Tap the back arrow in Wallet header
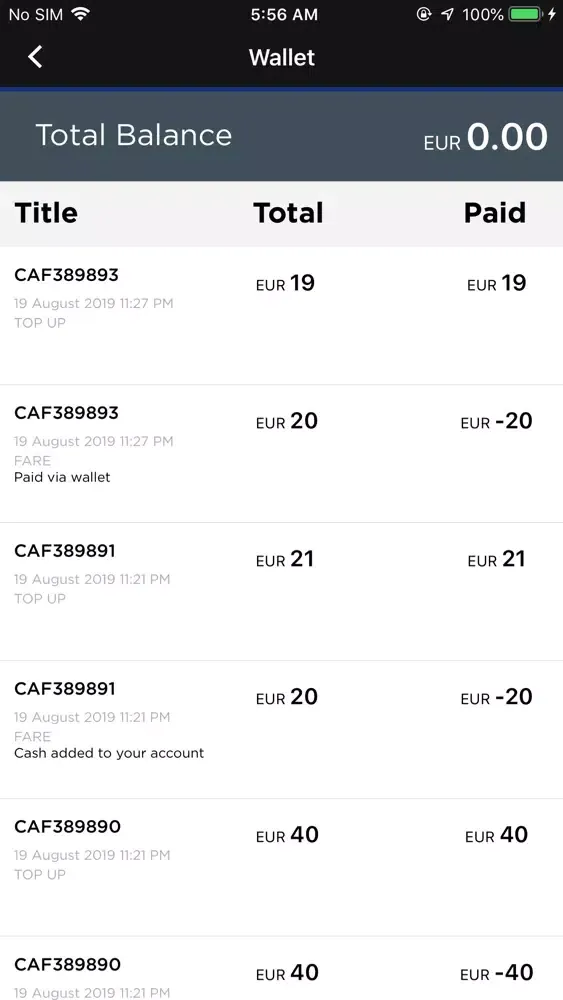 coord(35,57)
